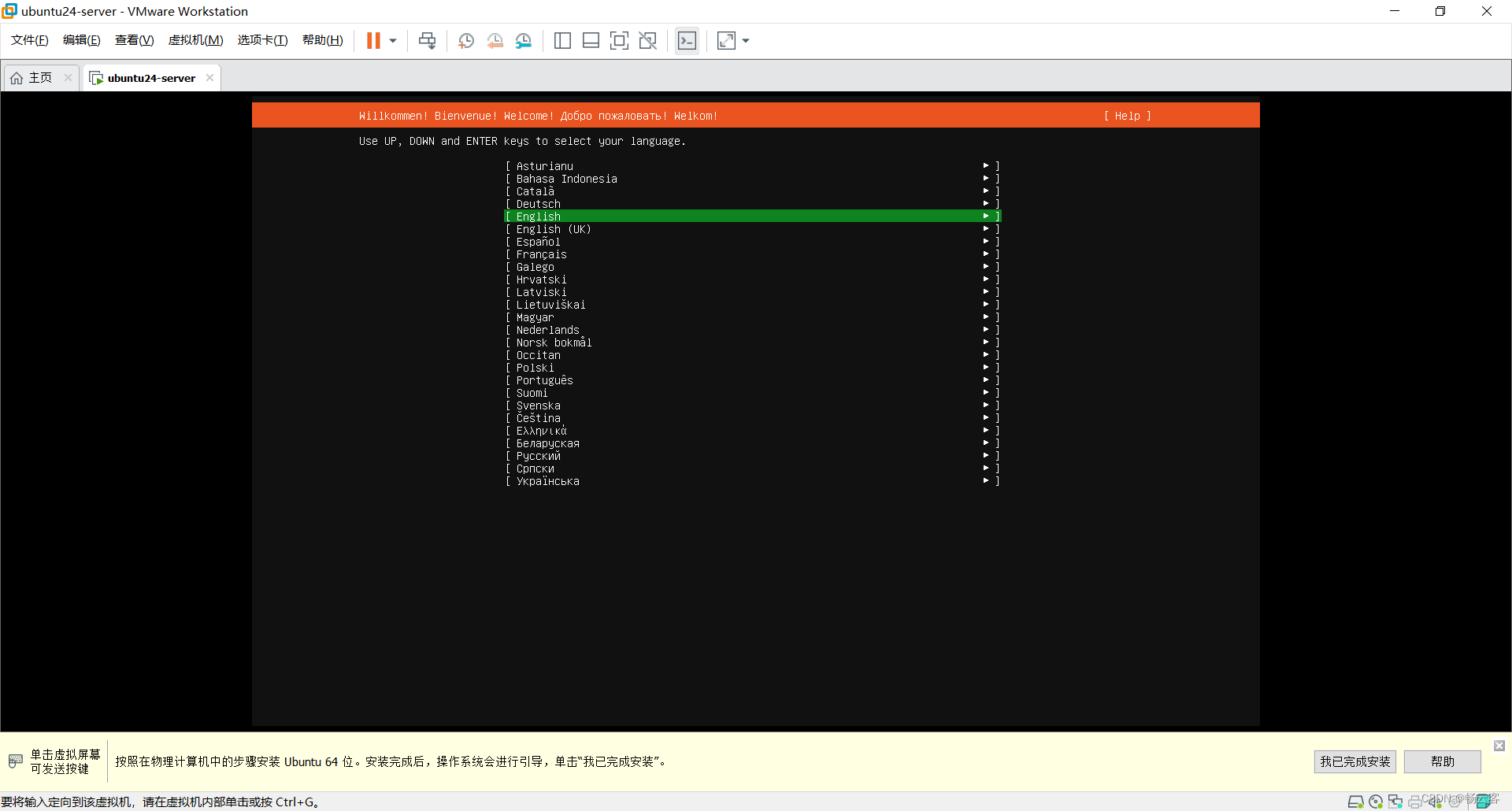This screenshot has width=1512, height=811.
Task: Dismiss the yellow install hint bar
Action: 1499,745
